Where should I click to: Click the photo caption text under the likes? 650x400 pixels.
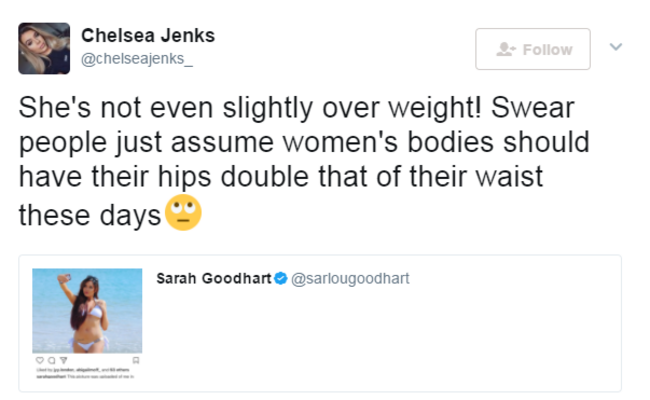click(x=85, y=376)
